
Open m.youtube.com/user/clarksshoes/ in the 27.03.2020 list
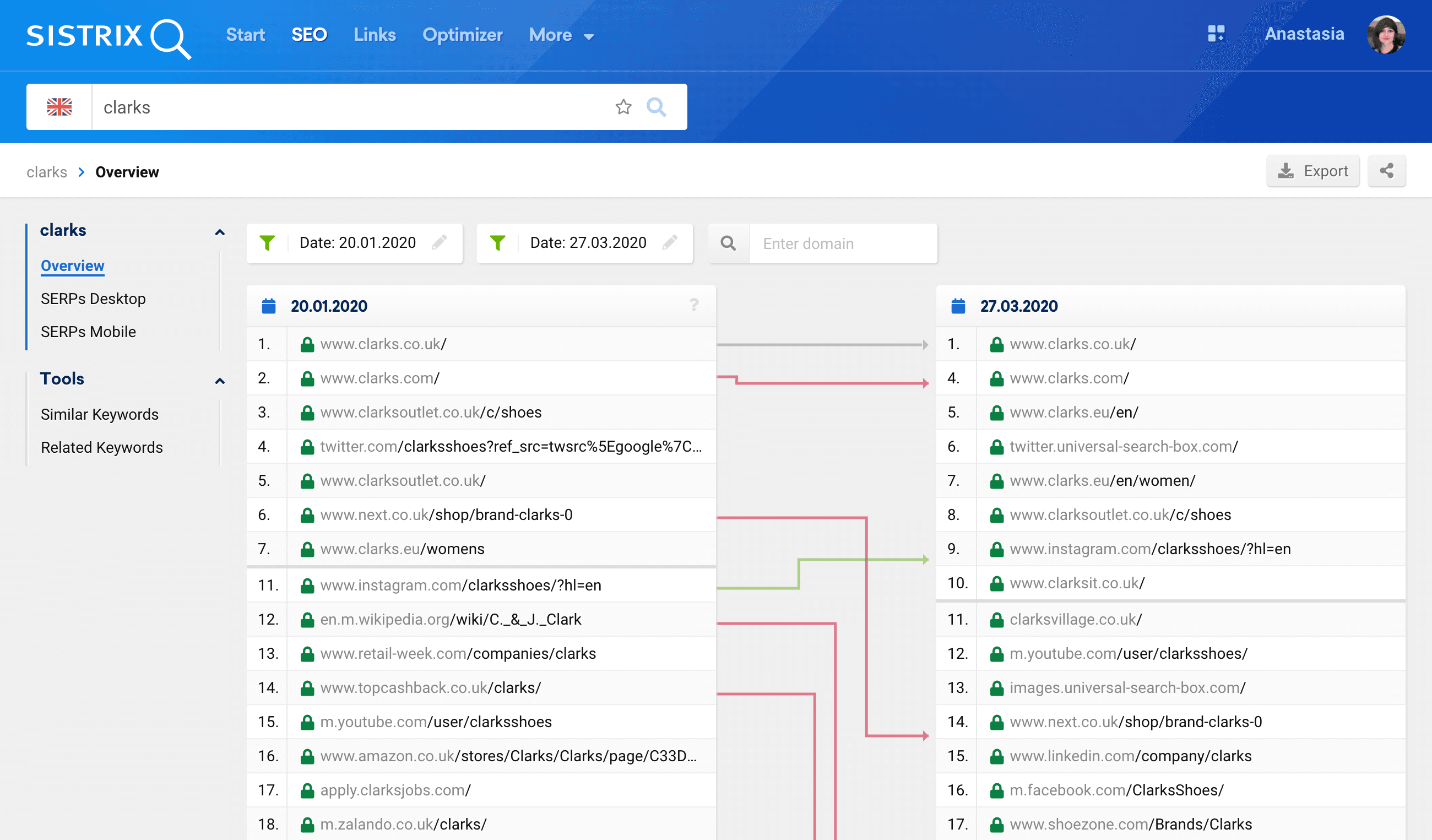1129,654
